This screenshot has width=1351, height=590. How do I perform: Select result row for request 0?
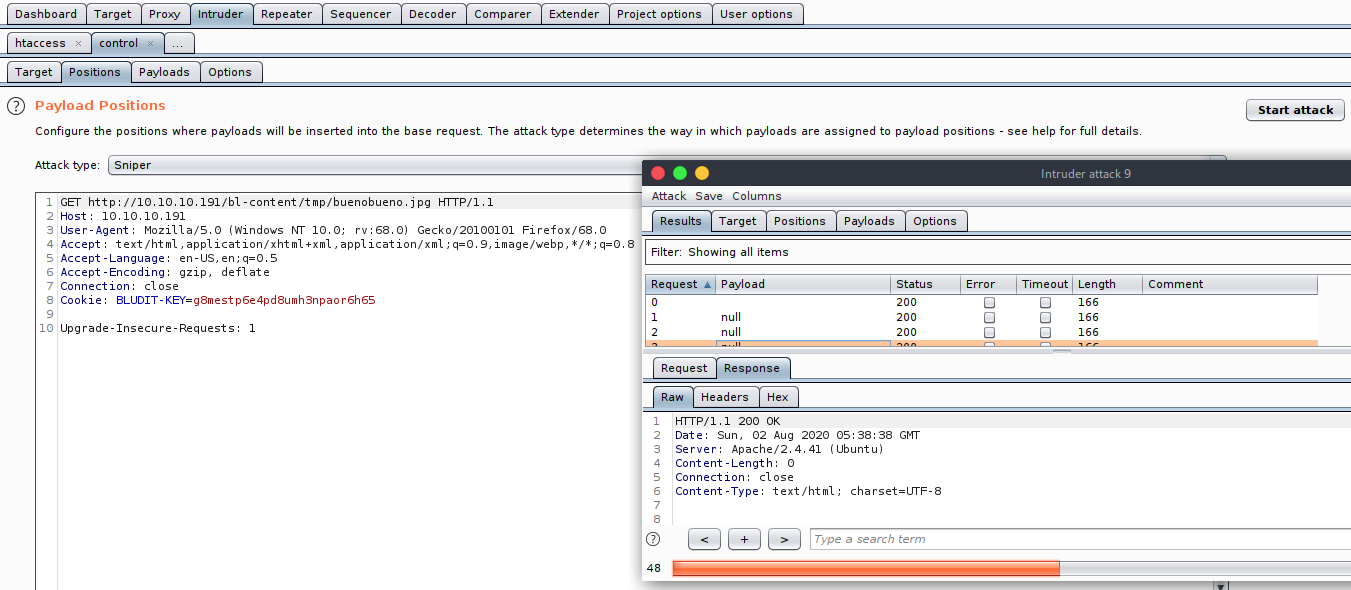tap(981, 302)
